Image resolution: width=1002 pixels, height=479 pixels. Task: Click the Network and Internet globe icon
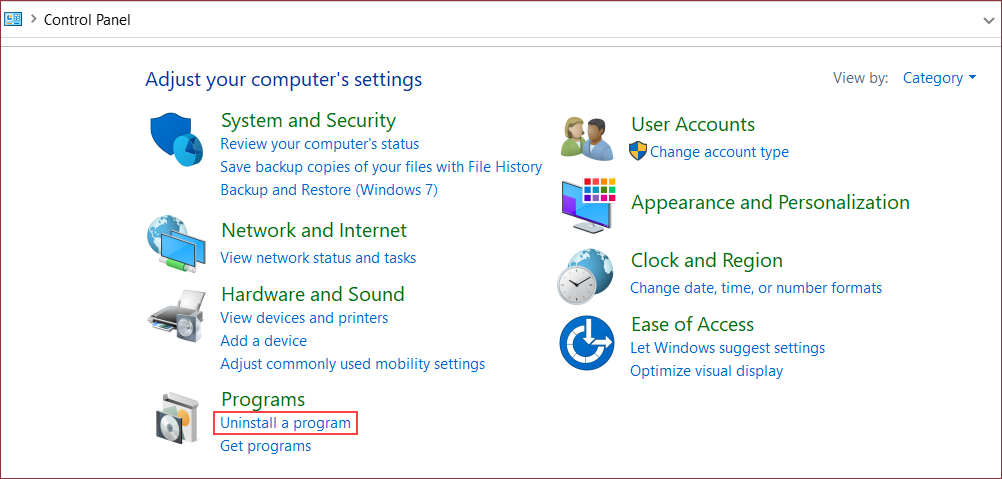pyautogui.click(x=175, y=244)
